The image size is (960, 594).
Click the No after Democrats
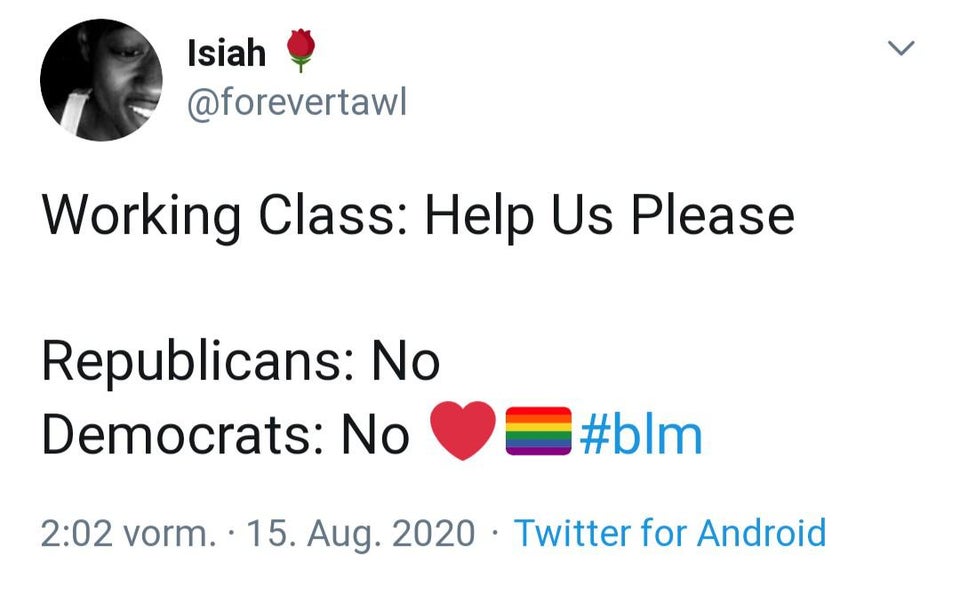375,434
